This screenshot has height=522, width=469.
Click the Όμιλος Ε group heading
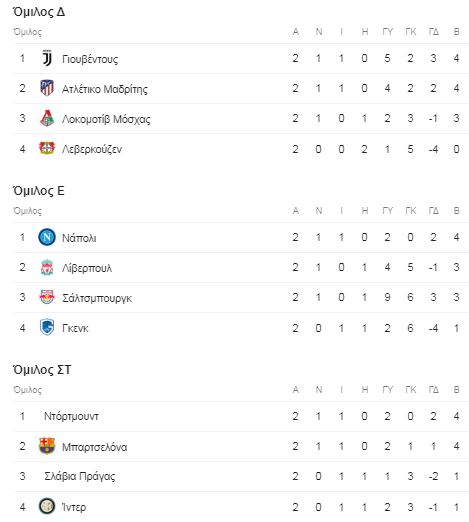click(39, 191)
